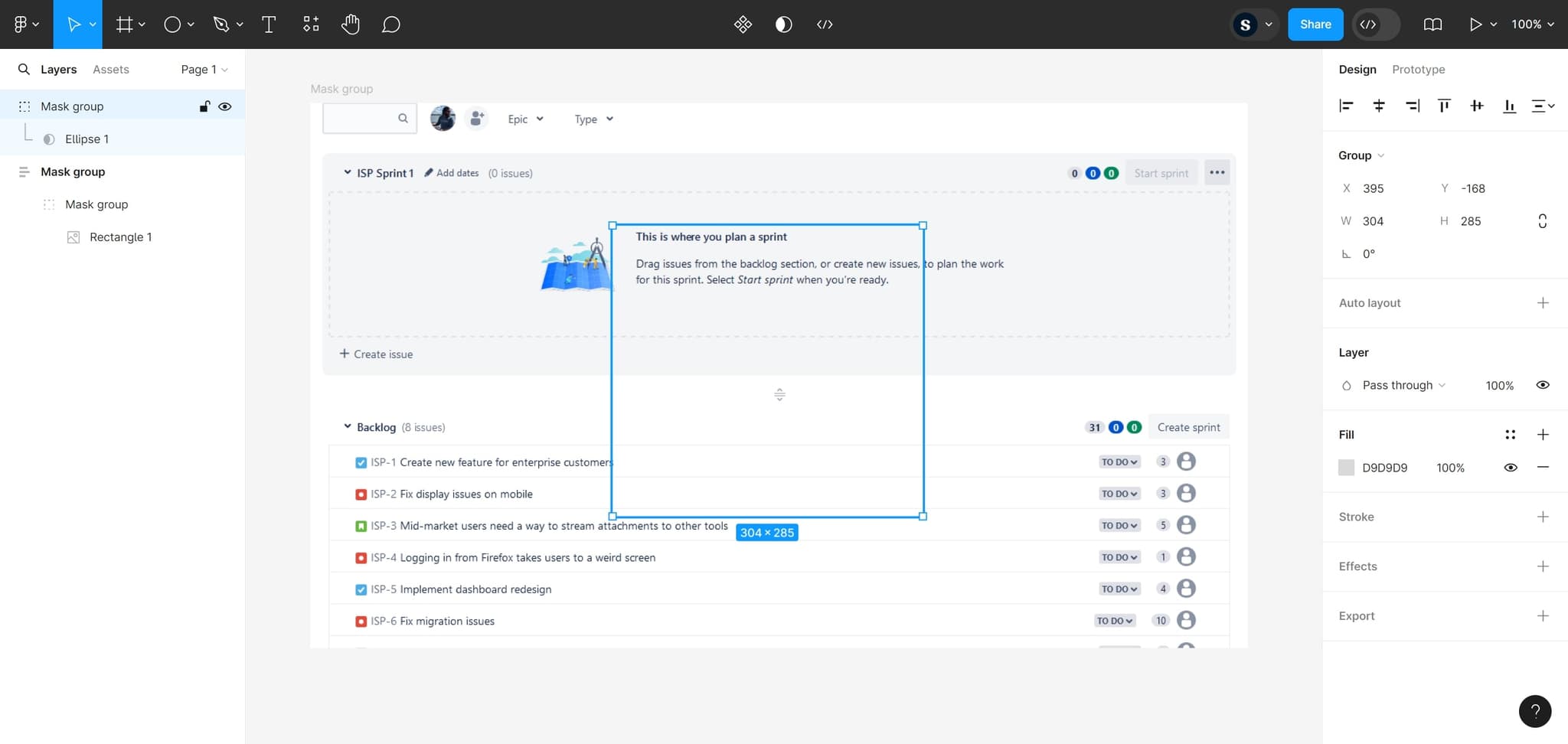Click the align top icon
Viewport: 1568px width, 744px height.
1444,106
